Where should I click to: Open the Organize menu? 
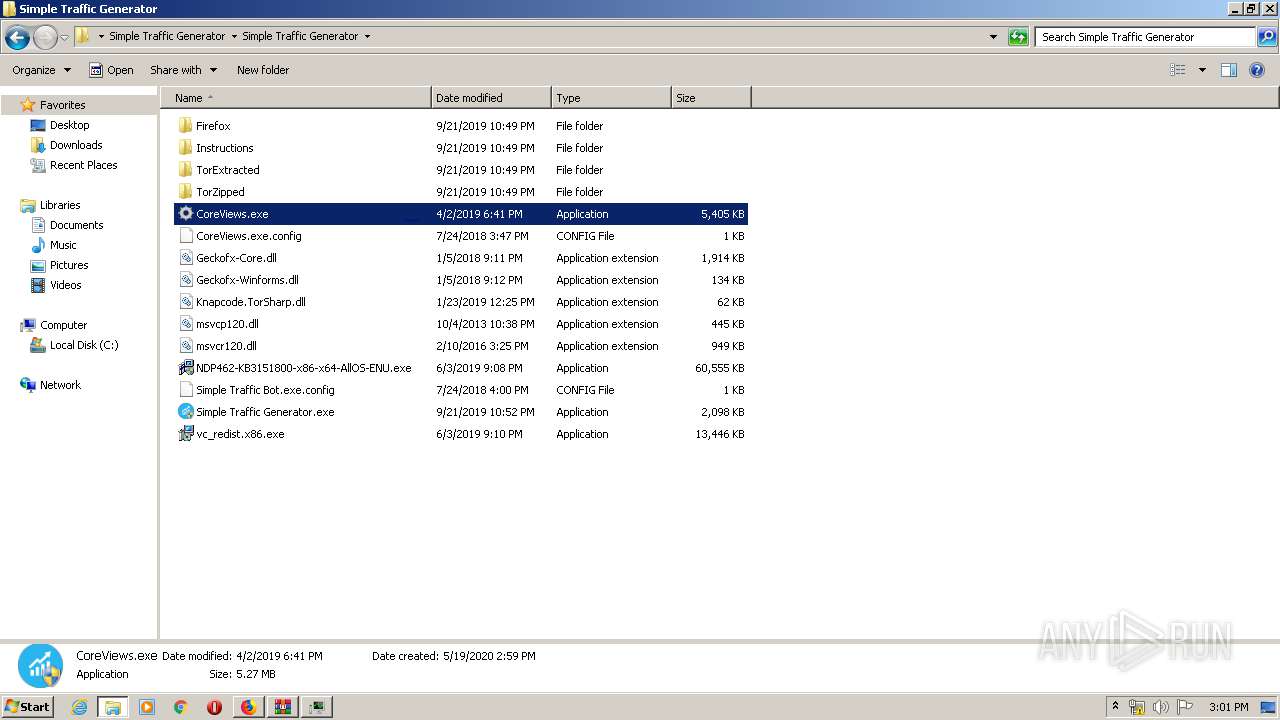tap(41, 70)
